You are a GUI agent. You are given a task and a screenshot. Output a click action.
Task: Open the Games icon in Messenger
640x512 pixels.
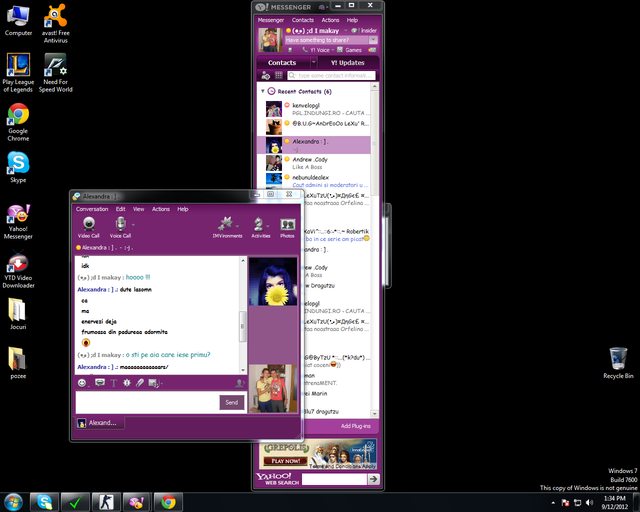(x=340, y=50)
